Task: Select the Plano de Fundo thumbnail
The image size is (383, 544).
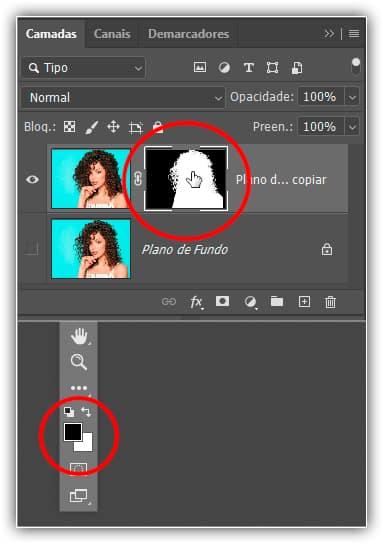Action: click(91, 249)
